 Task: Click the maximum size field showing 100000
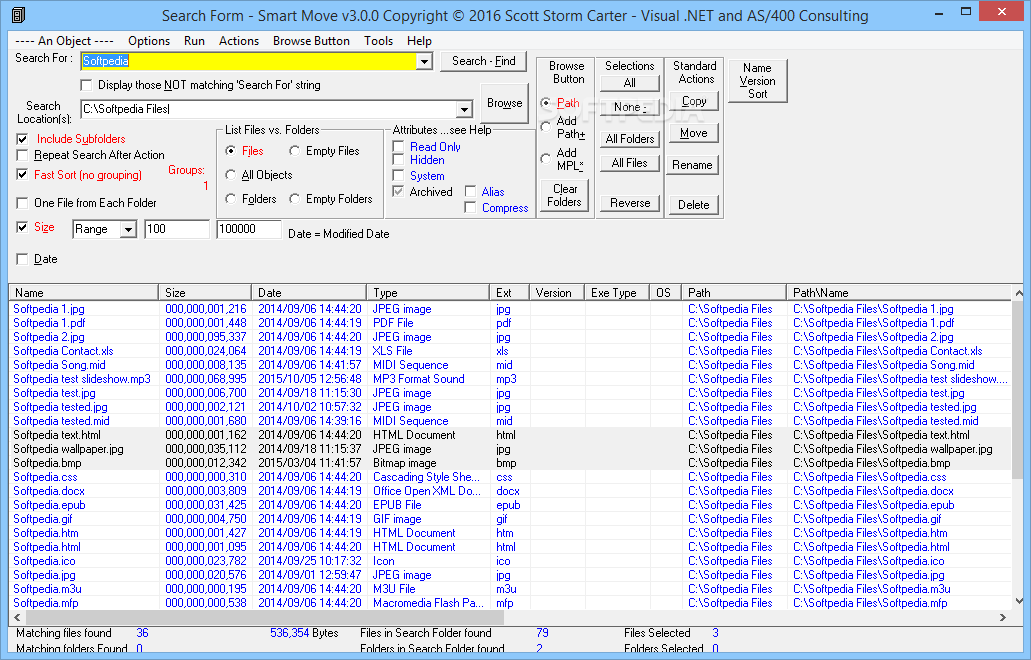point(249,229)
